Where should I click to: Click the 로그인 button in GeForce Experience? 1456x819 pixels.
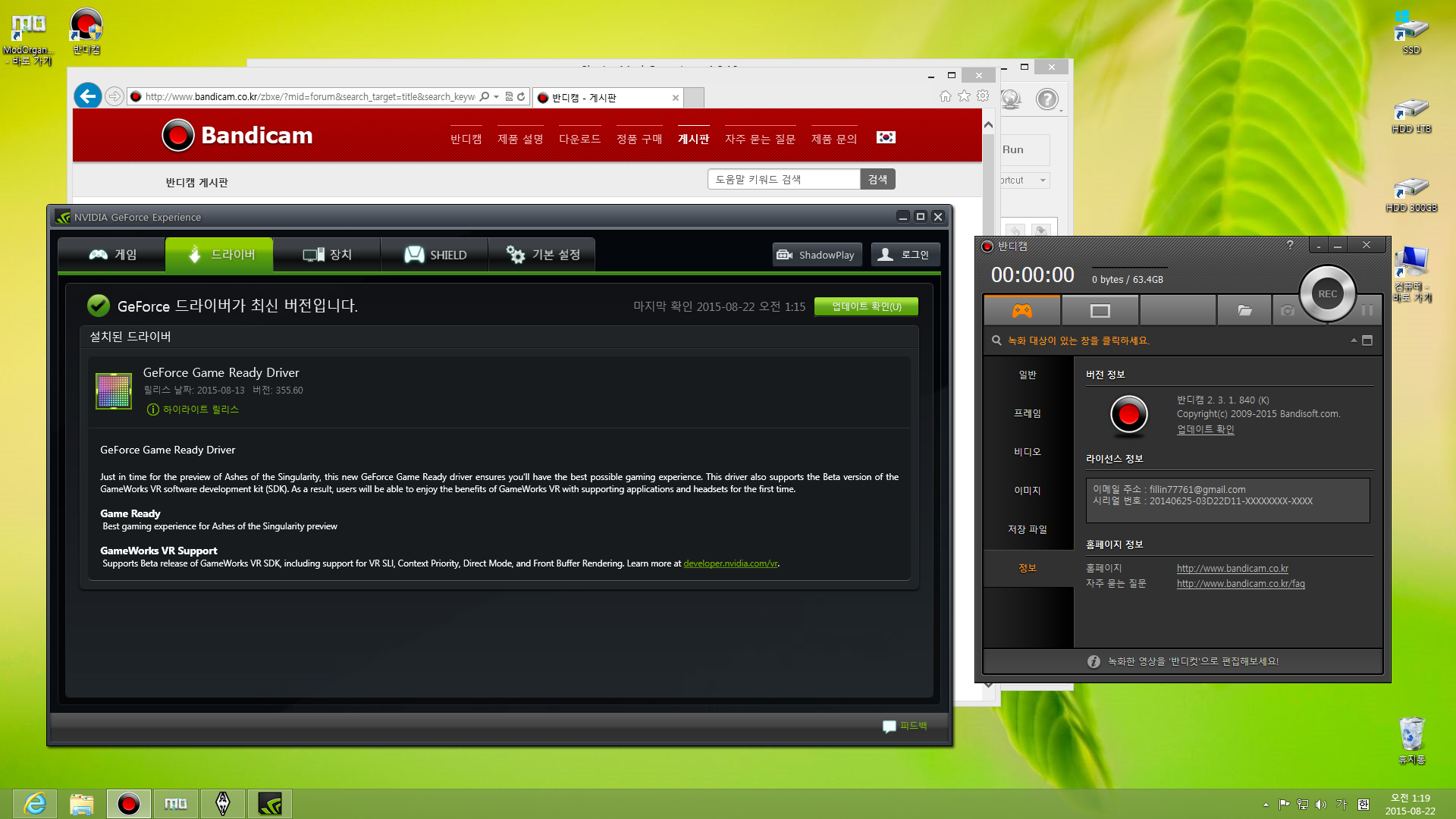(905, 255)
